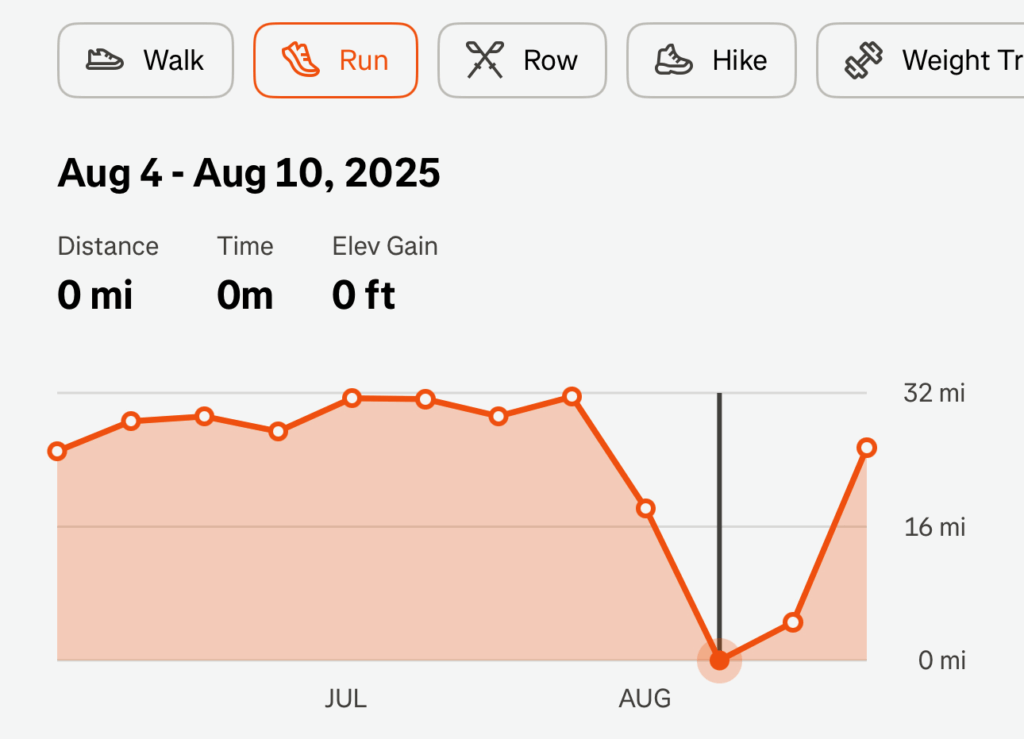Enable the Walk activity filter

(145, 60)
